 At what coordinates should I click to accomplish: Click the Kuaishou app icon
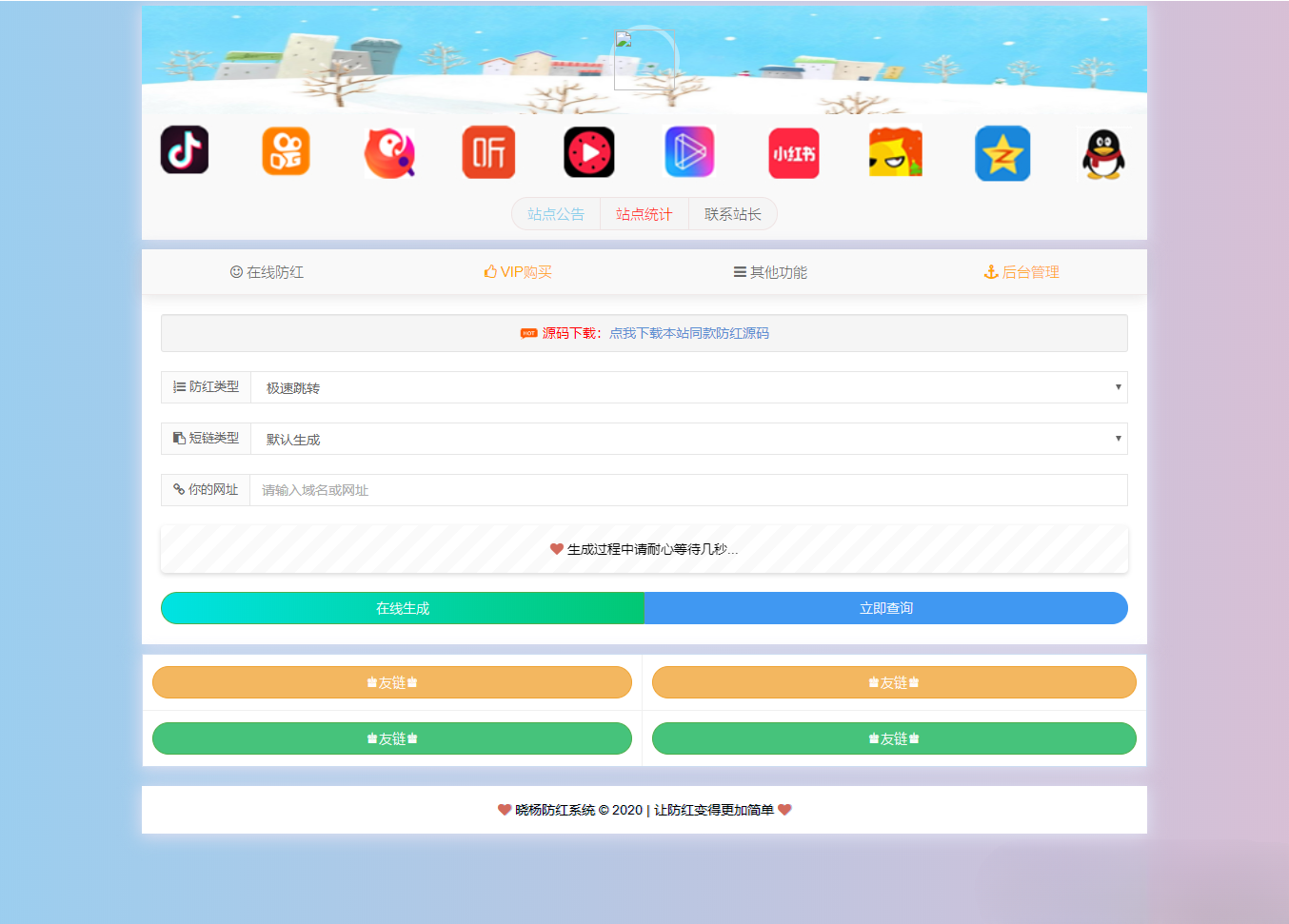pos(286,151)
